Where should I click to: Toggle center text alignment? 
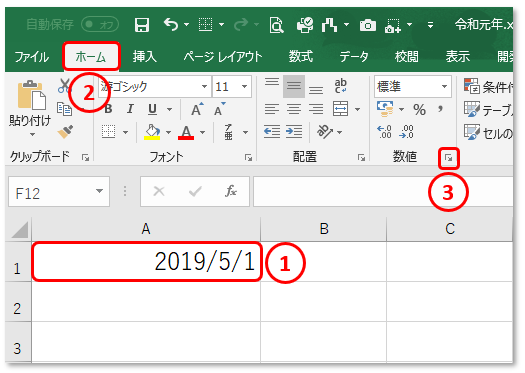click(294, 109)
